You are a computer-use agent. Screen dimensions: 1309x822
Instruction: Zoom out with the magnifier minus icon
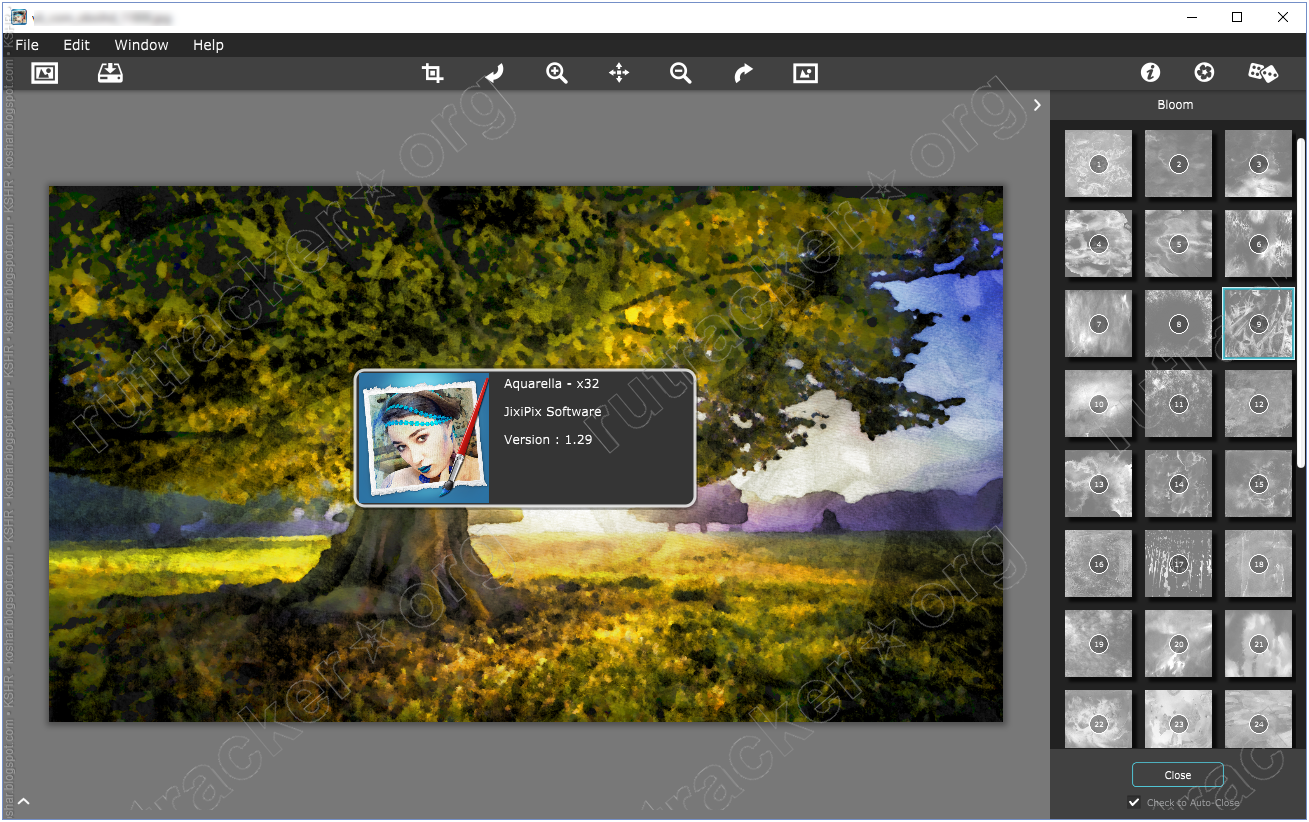point(681,73)
